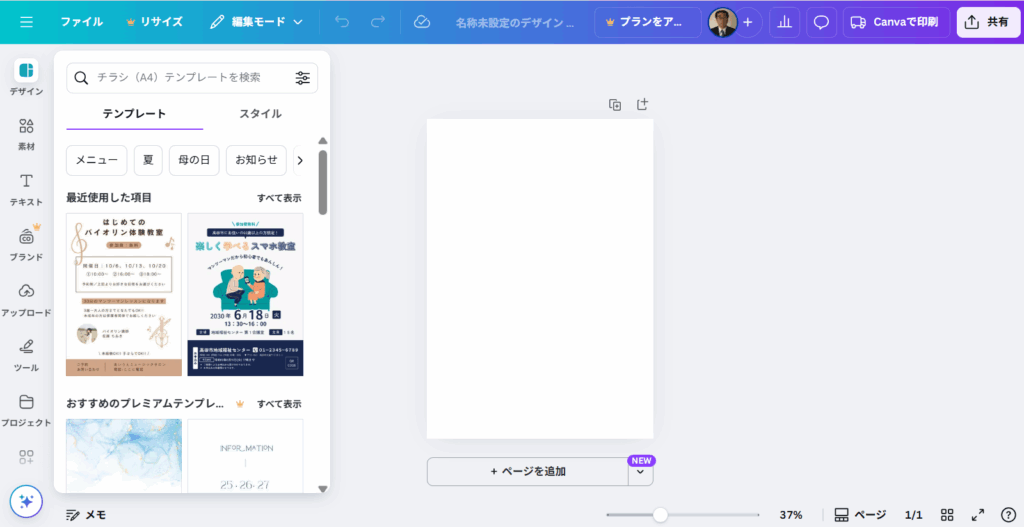Select the メニュー category chip
Image resolution: width=1024 pixels, height=527 pixels.
97,160
